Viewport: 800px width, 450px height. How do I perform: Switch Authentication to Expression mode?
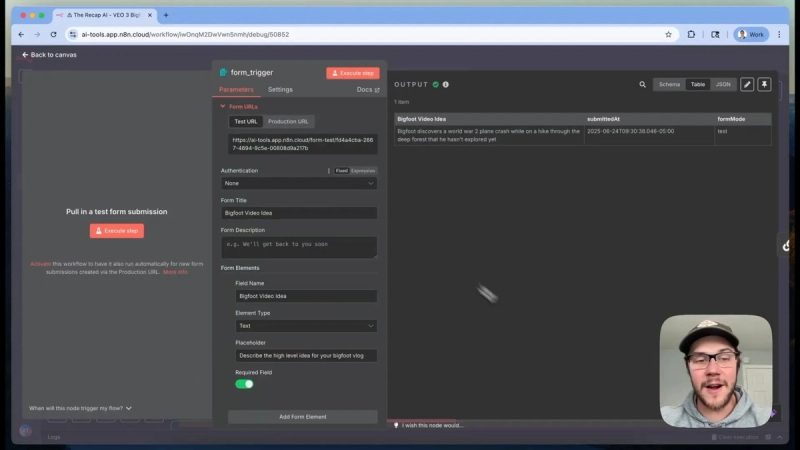click(x=363, y=171)
